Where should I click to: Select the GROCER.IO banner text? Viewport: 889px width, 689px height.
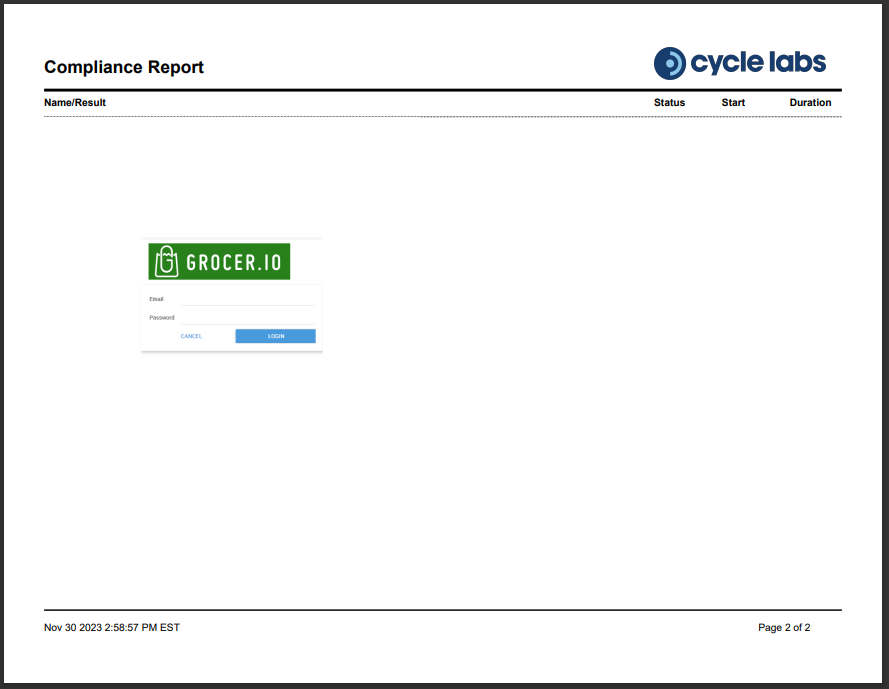(x=234, y=263)
